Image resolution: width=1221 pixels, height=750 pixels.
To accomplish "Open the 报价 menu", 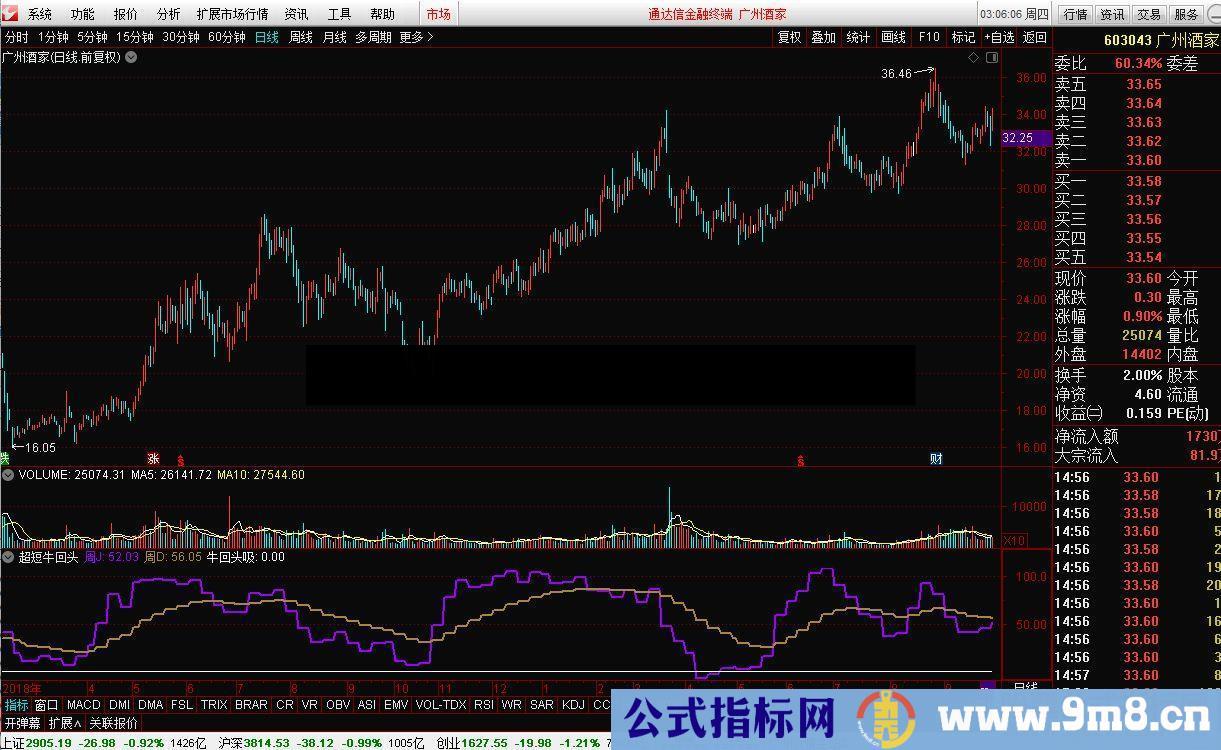I will pyautogui.click(x=126, y=14).
